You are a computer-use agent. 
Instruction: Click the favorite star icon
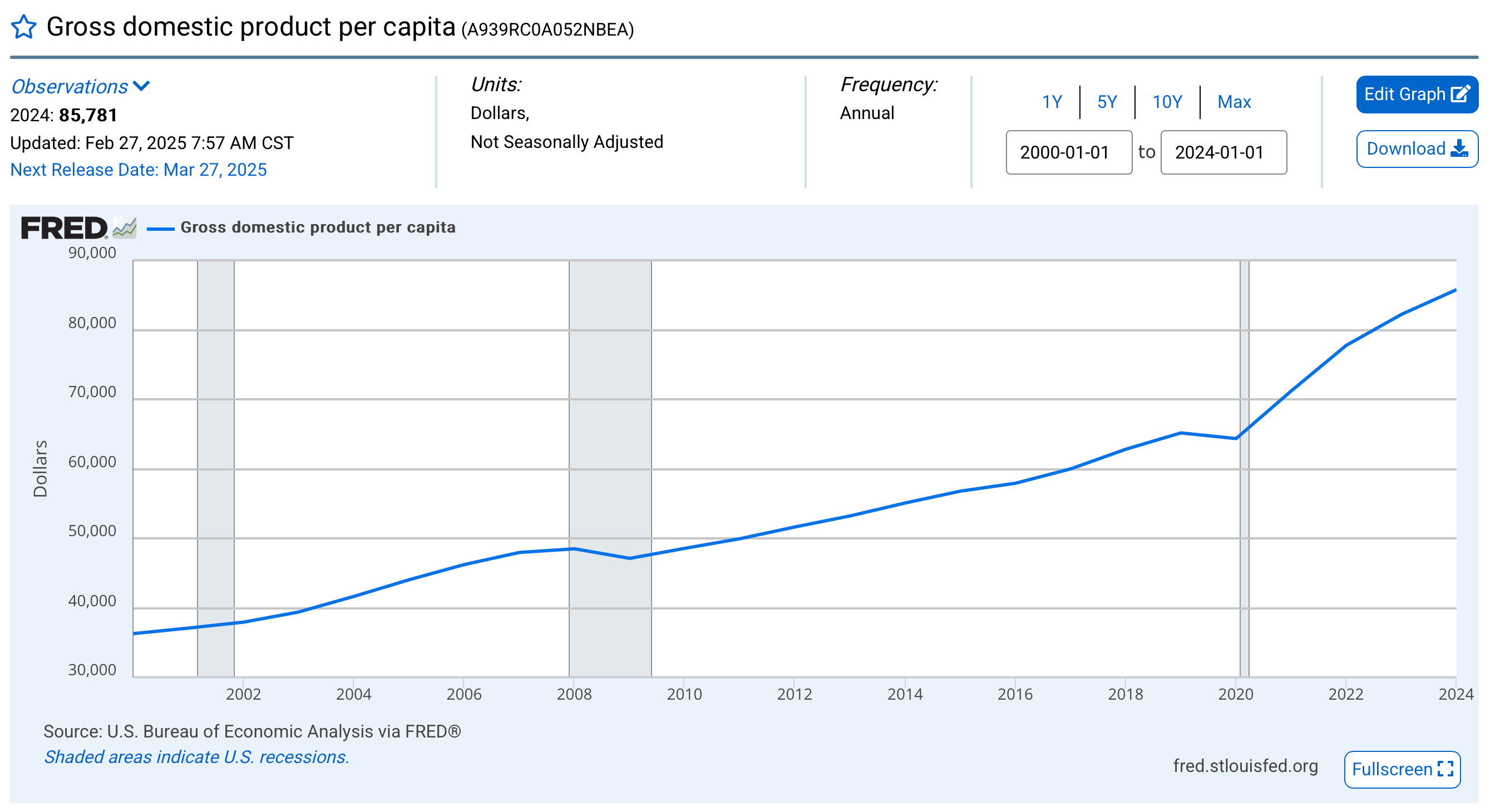click(x=24, y=27)
